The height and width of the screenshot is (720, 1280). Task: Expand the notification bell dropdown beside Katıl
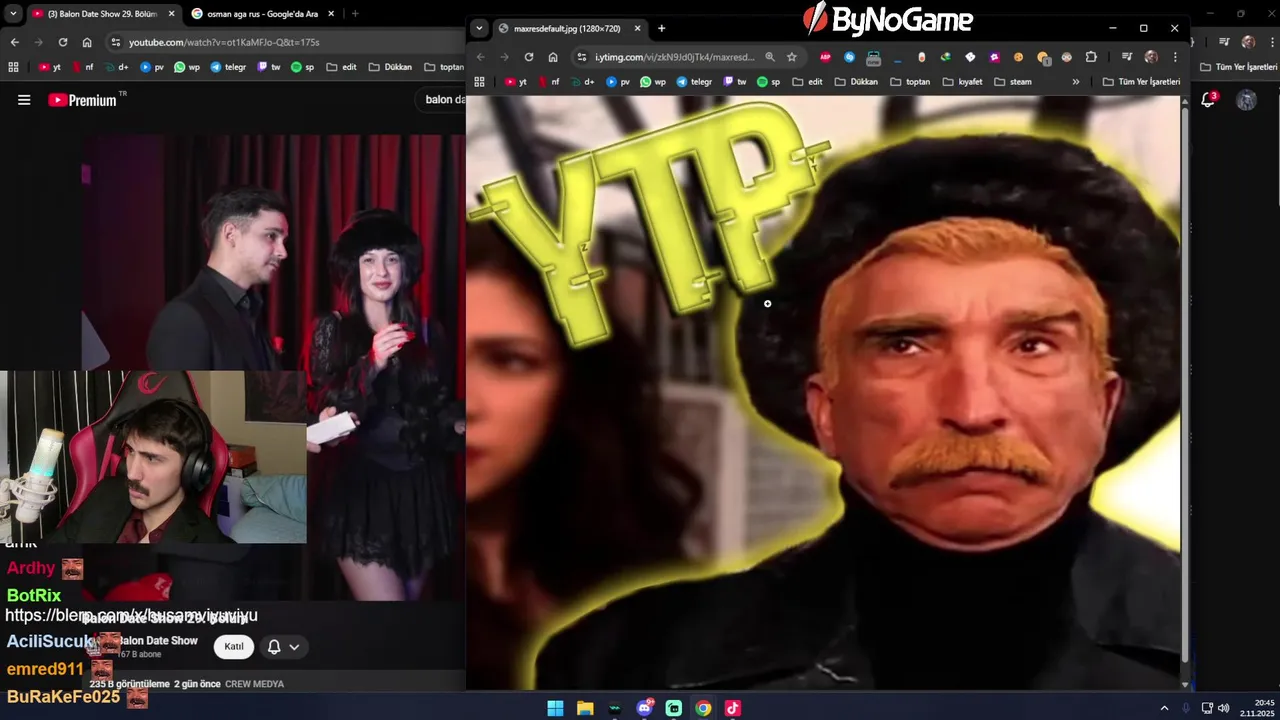point(283,647)
